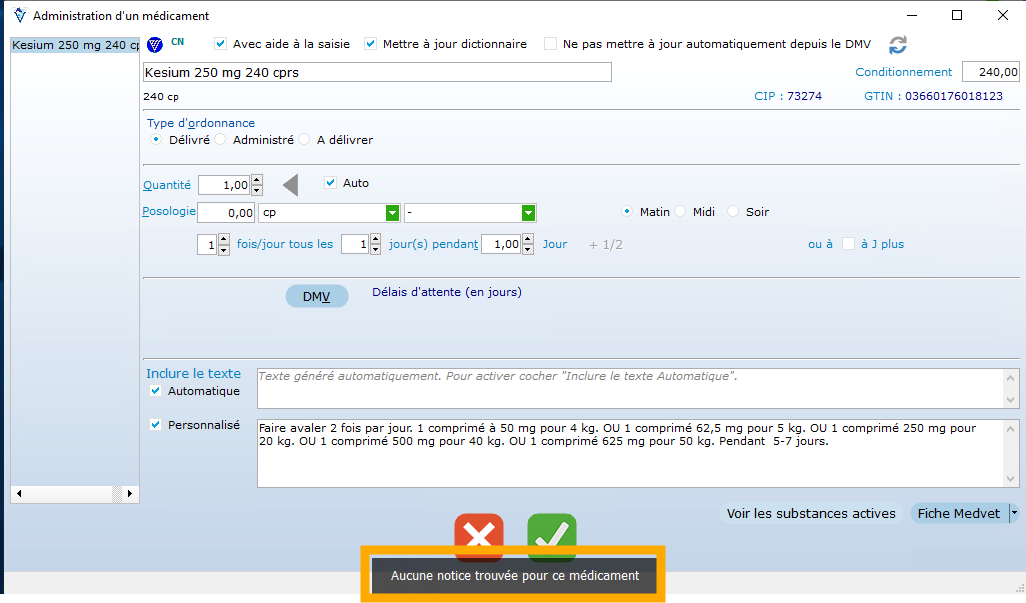Click the pendant duration 1,00 field
Image resolution: width=1026 pixels, height=603 pixels.
click(x=502, y=245)
